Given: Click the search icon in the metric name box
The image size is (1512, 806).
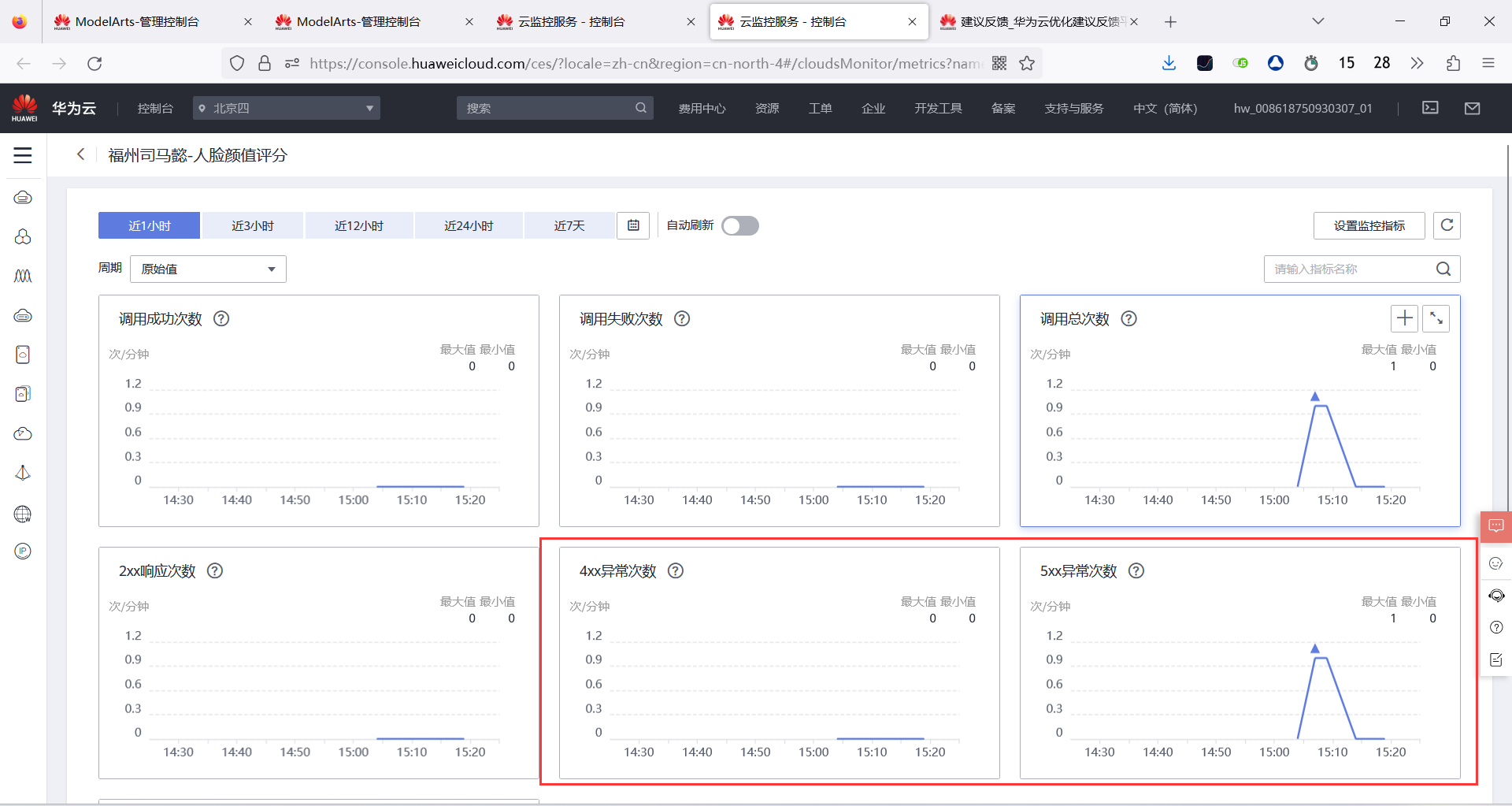Looking at the screenshot, I should 1443,269.
